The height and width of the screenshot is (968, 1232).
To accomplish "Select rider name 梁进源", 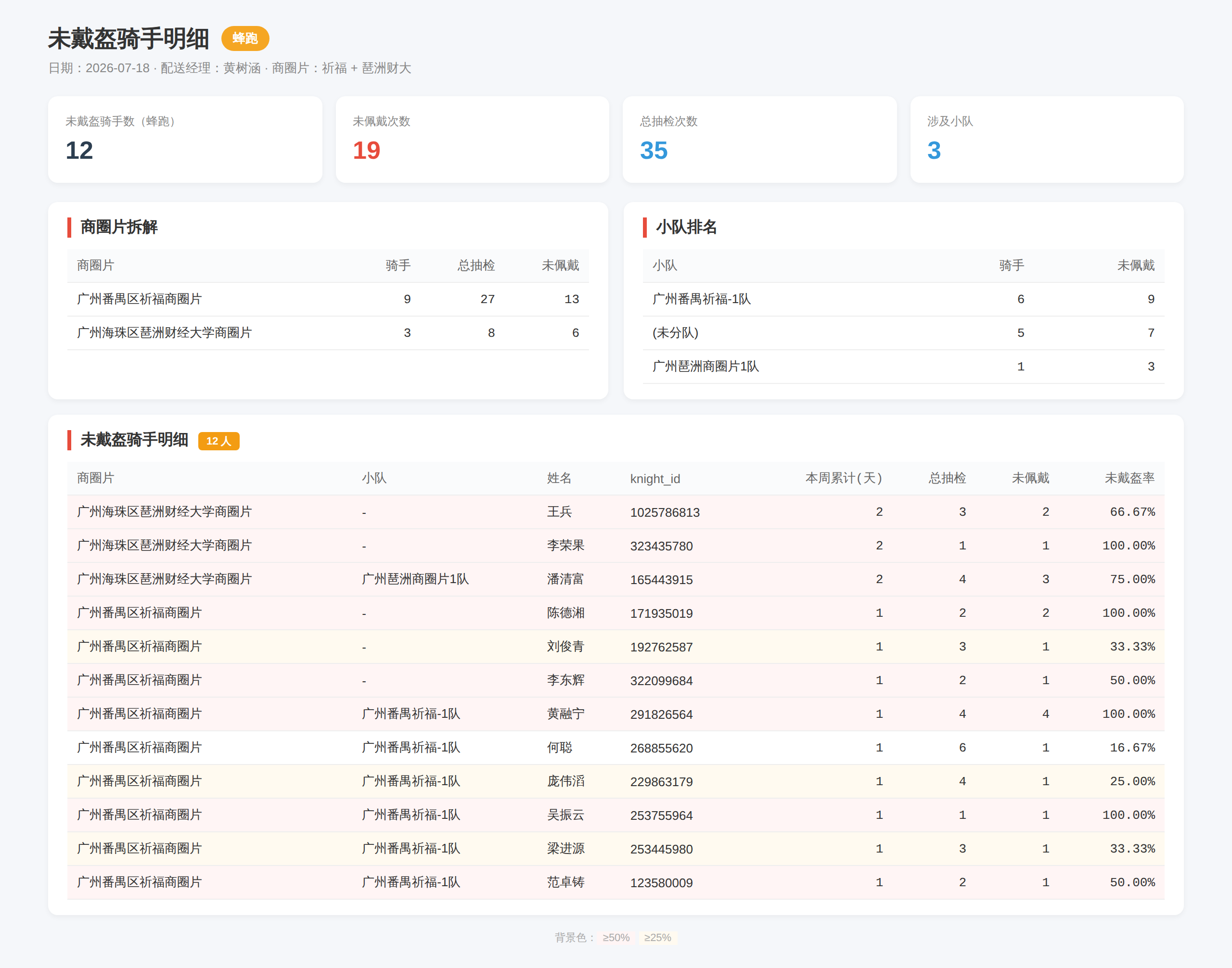I will [565, 848].
